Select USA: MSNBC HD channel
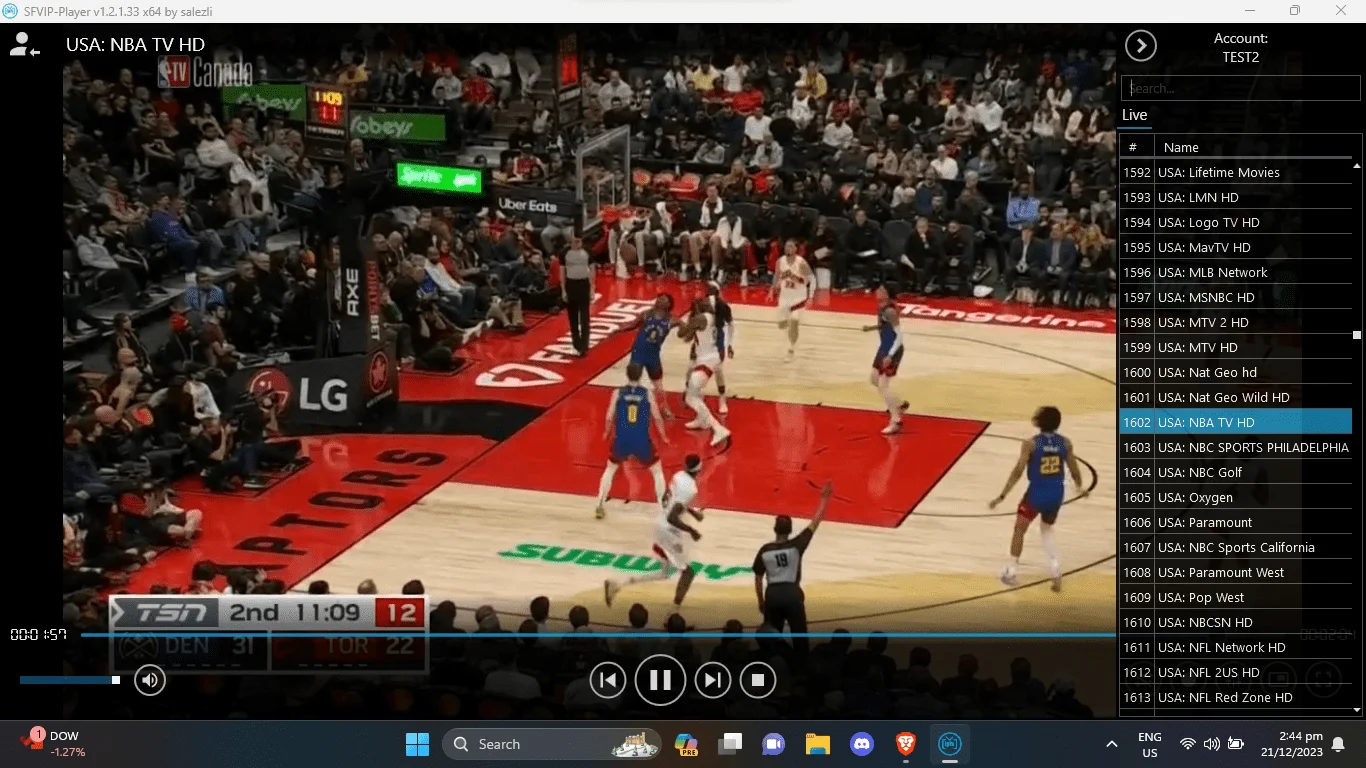1366x768 pixels. click(x=1236, y=297)
